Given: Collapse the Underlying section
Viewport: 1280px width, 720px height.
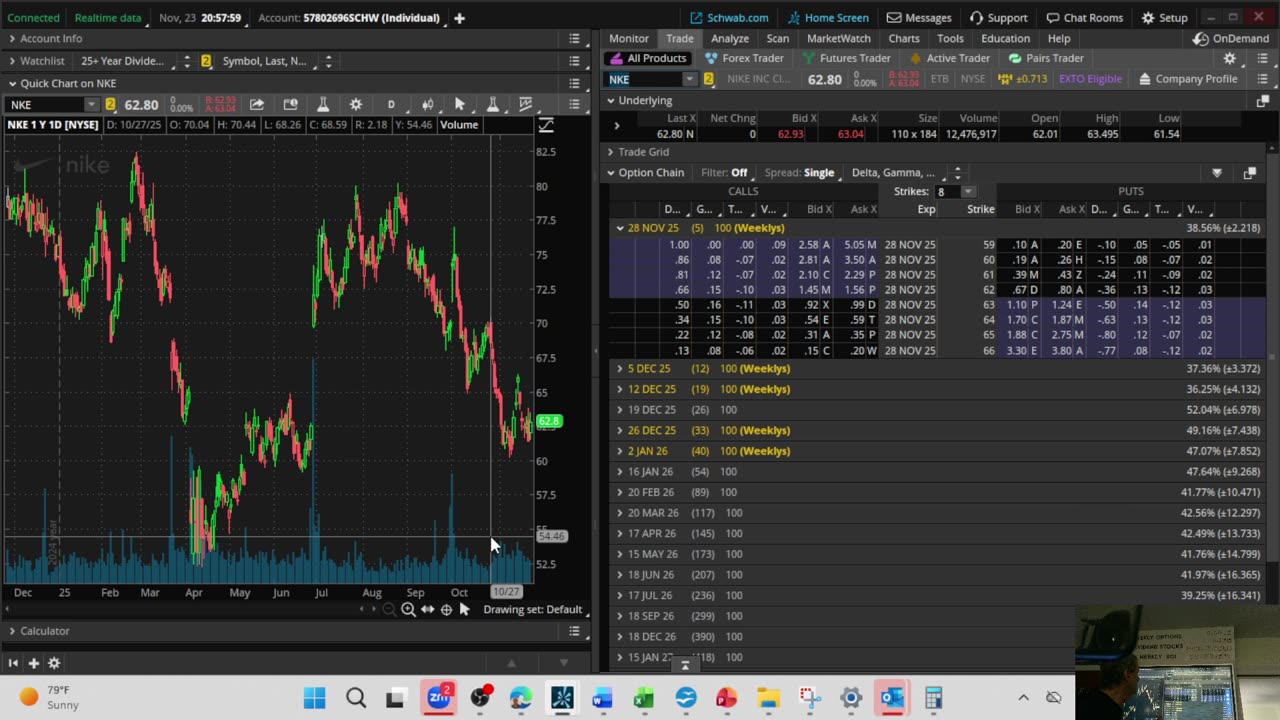Looking at the screenshot, I should (610, 100).
